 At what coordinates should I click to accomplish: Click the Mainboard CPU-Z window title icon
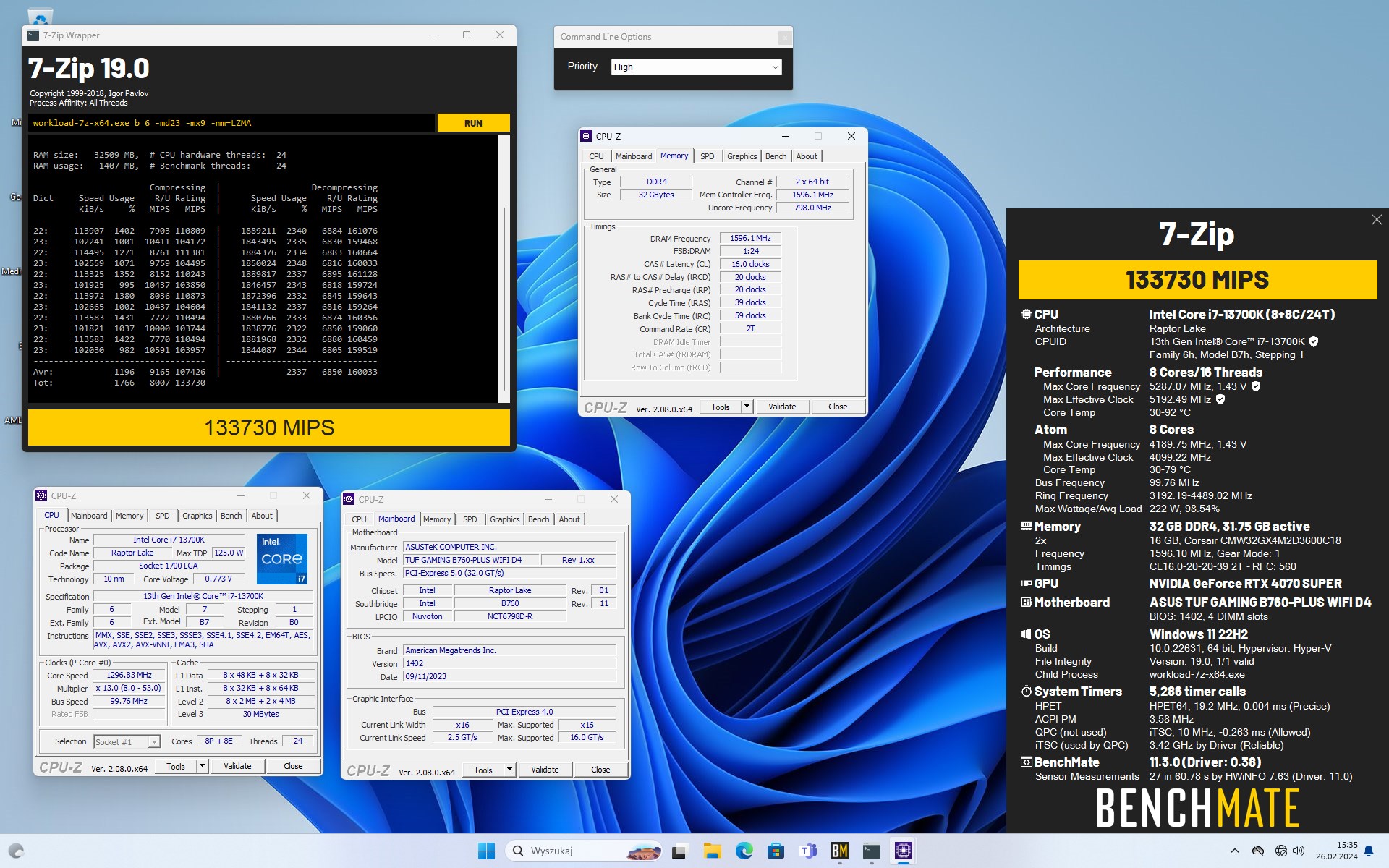(x=349, y=499)
